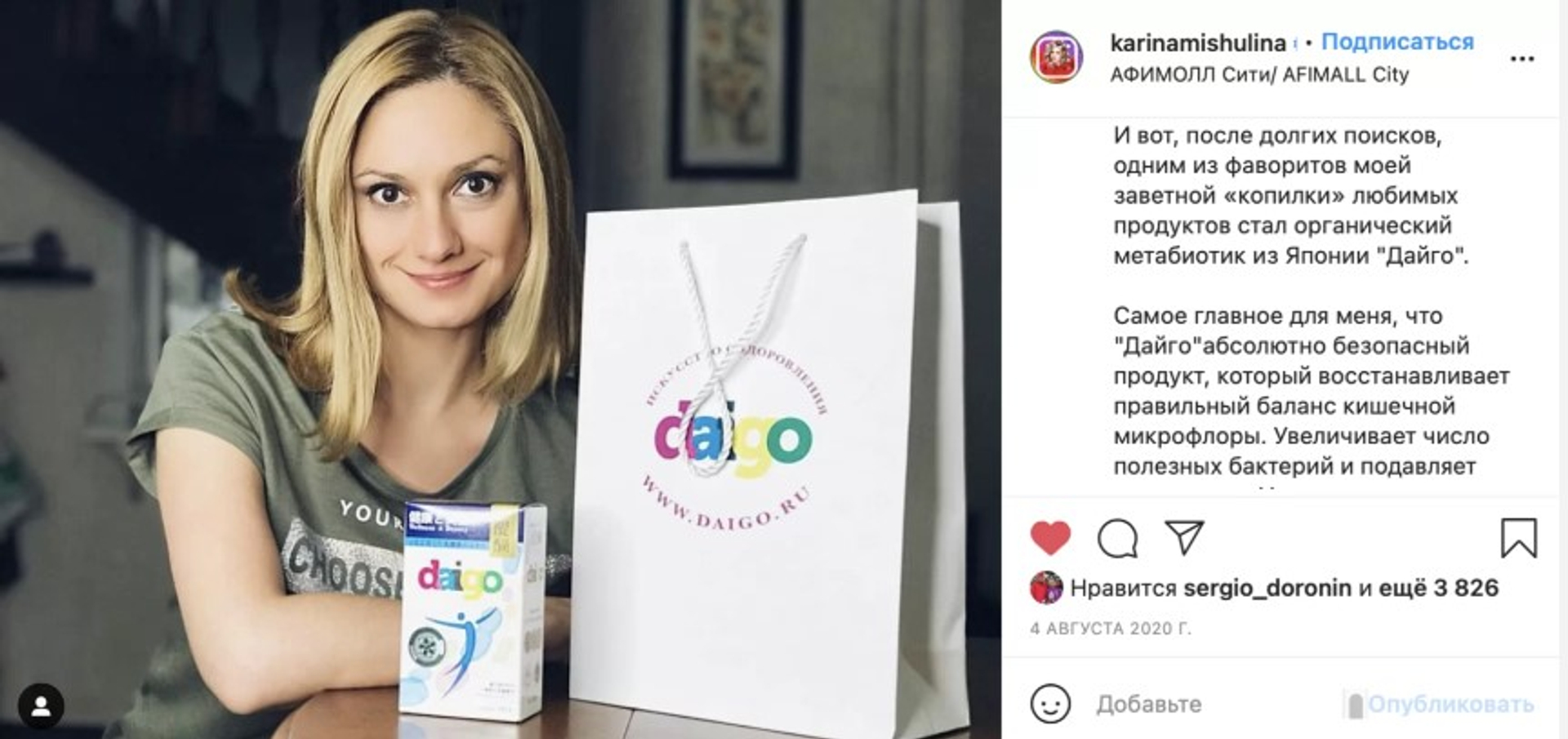Screen dimensions: 1568x739
Task: Click the post photo with daigo bag
Action: 501,369
